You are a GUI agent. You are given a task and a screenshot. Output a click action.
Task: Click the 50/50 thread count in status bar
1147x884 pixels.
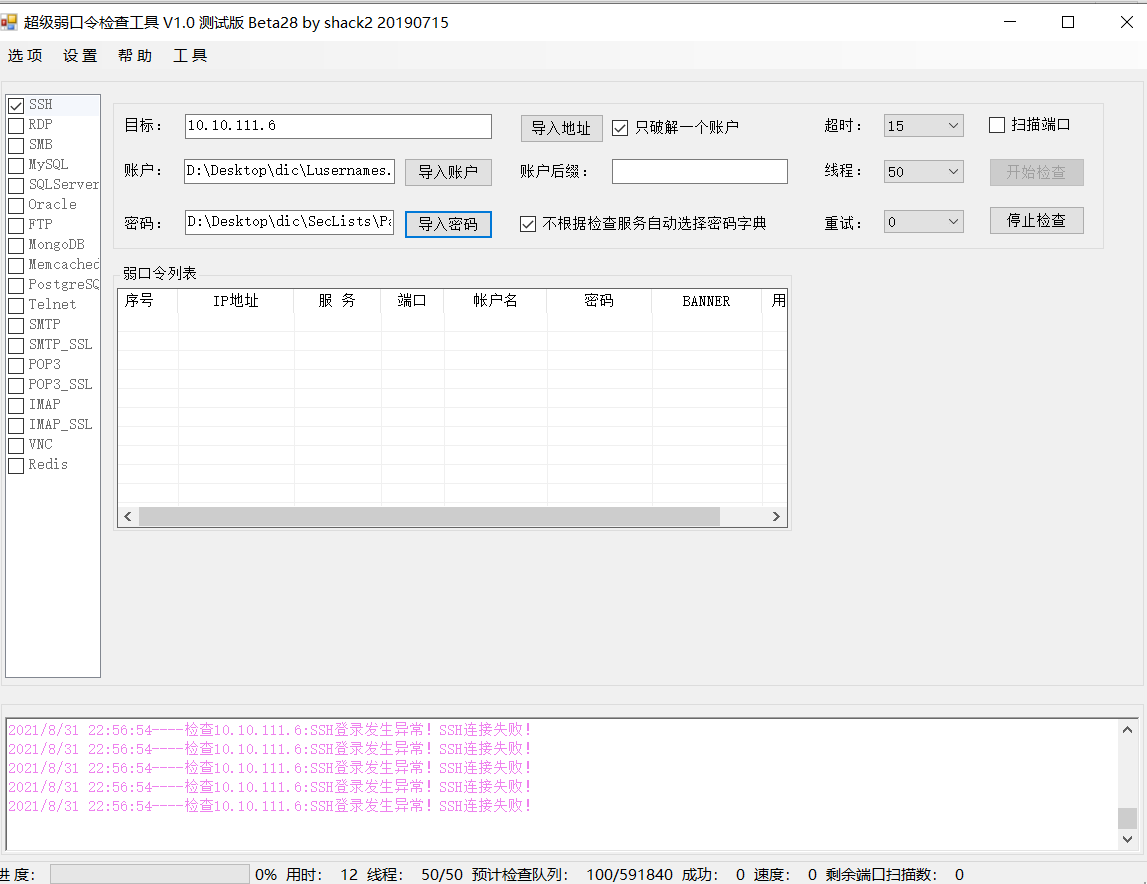coord(442,874)
